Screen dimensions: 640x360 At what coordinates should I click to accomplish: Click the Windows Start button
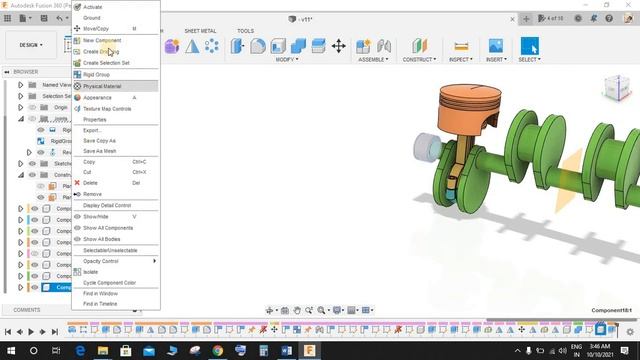tap(11, 351)
